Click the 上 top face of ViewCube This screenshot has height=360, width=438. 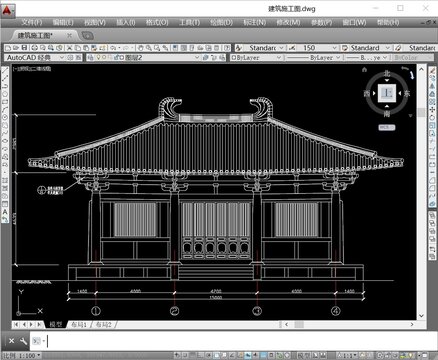387,93
